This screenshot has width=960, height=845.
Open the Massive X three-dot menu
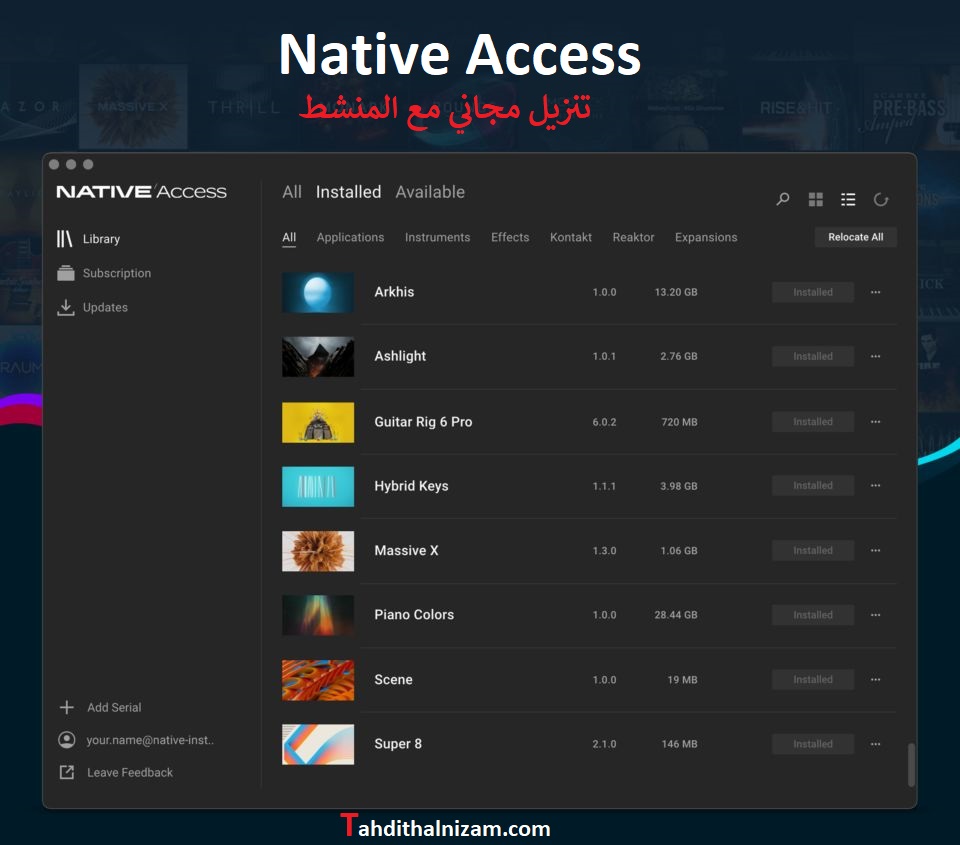(876, 550)
